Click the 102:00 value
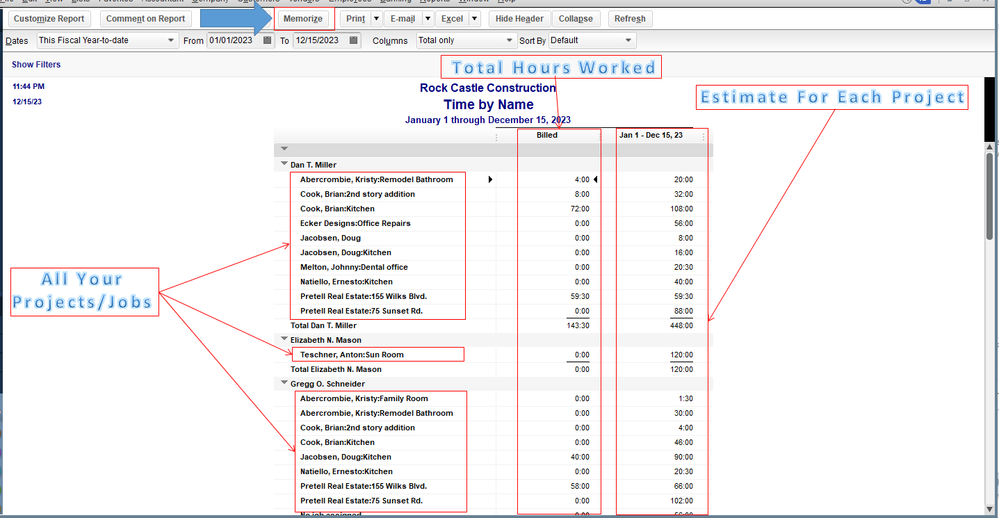 tap(682, 501)
